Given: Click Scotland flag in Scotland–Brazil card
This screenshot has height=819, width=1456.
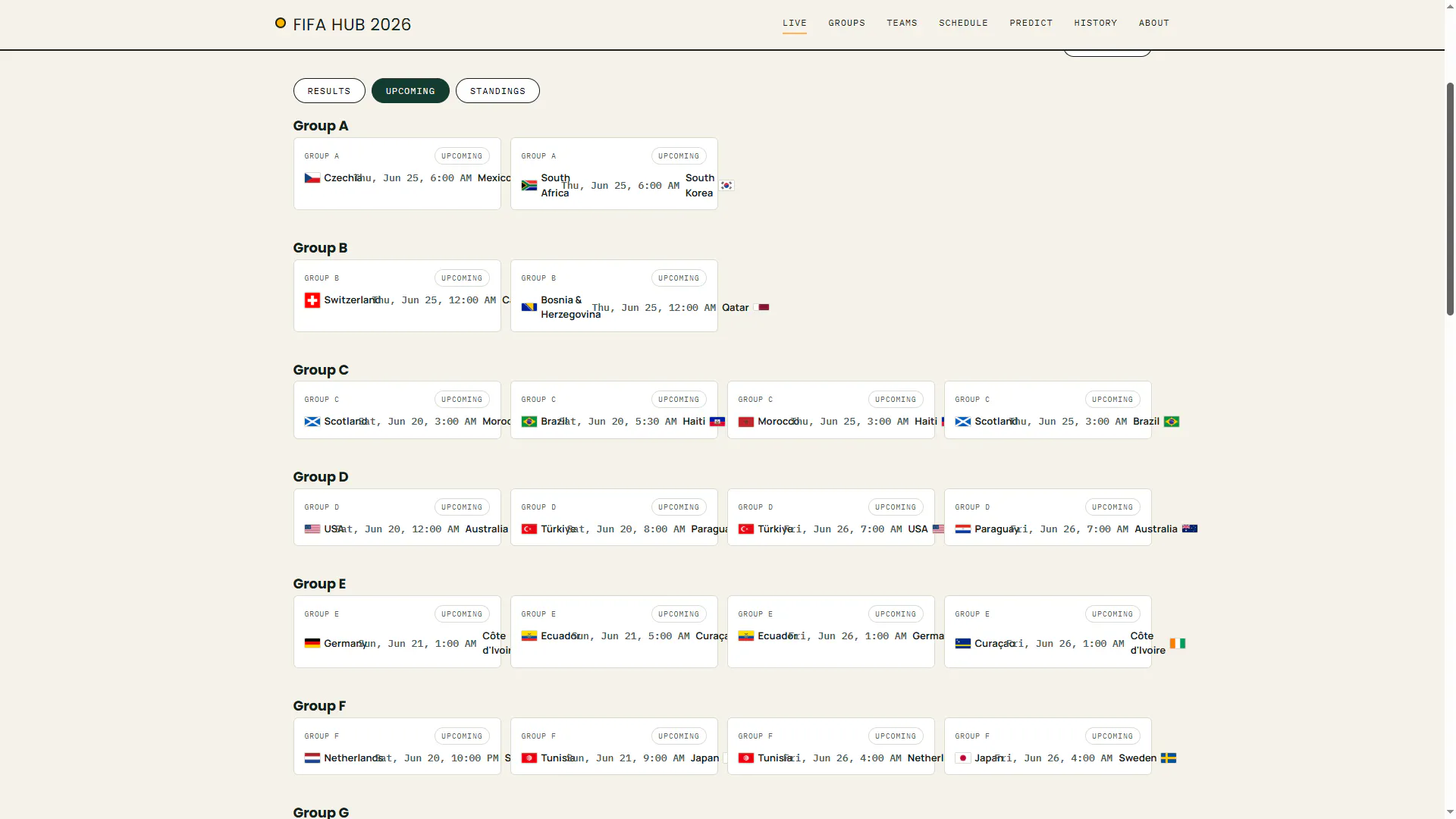Looking at the screenshot, I should coord(962,422).
